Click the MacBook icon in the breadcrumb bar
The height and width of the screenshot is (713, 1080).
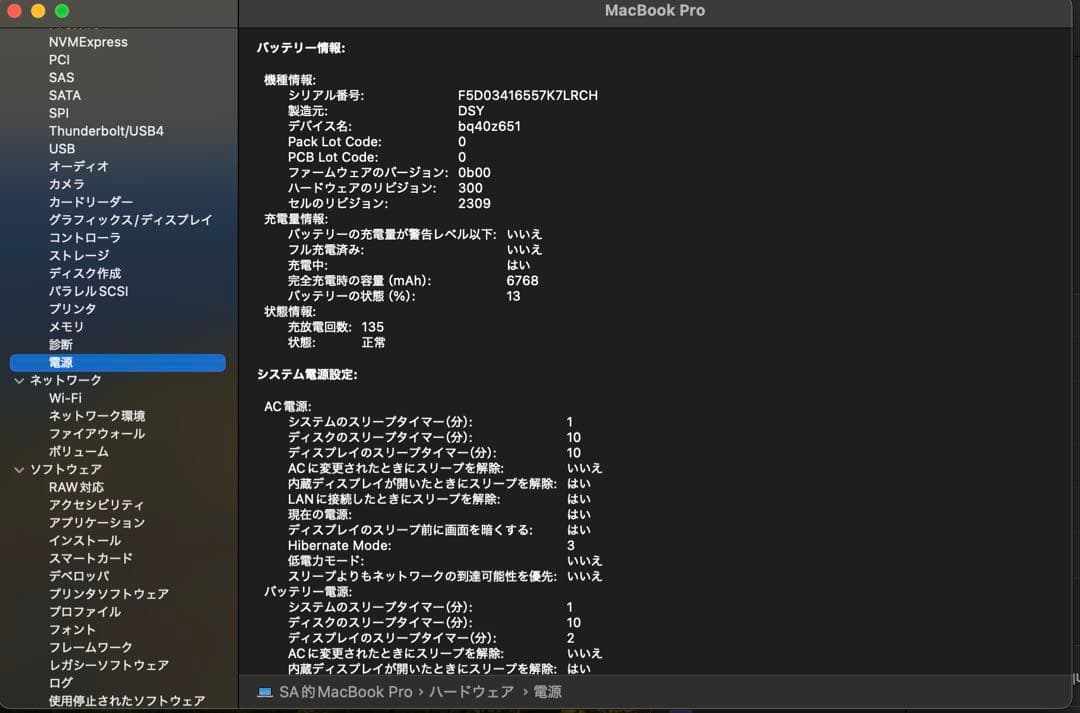pyautogui.click(x=263, y=691)
